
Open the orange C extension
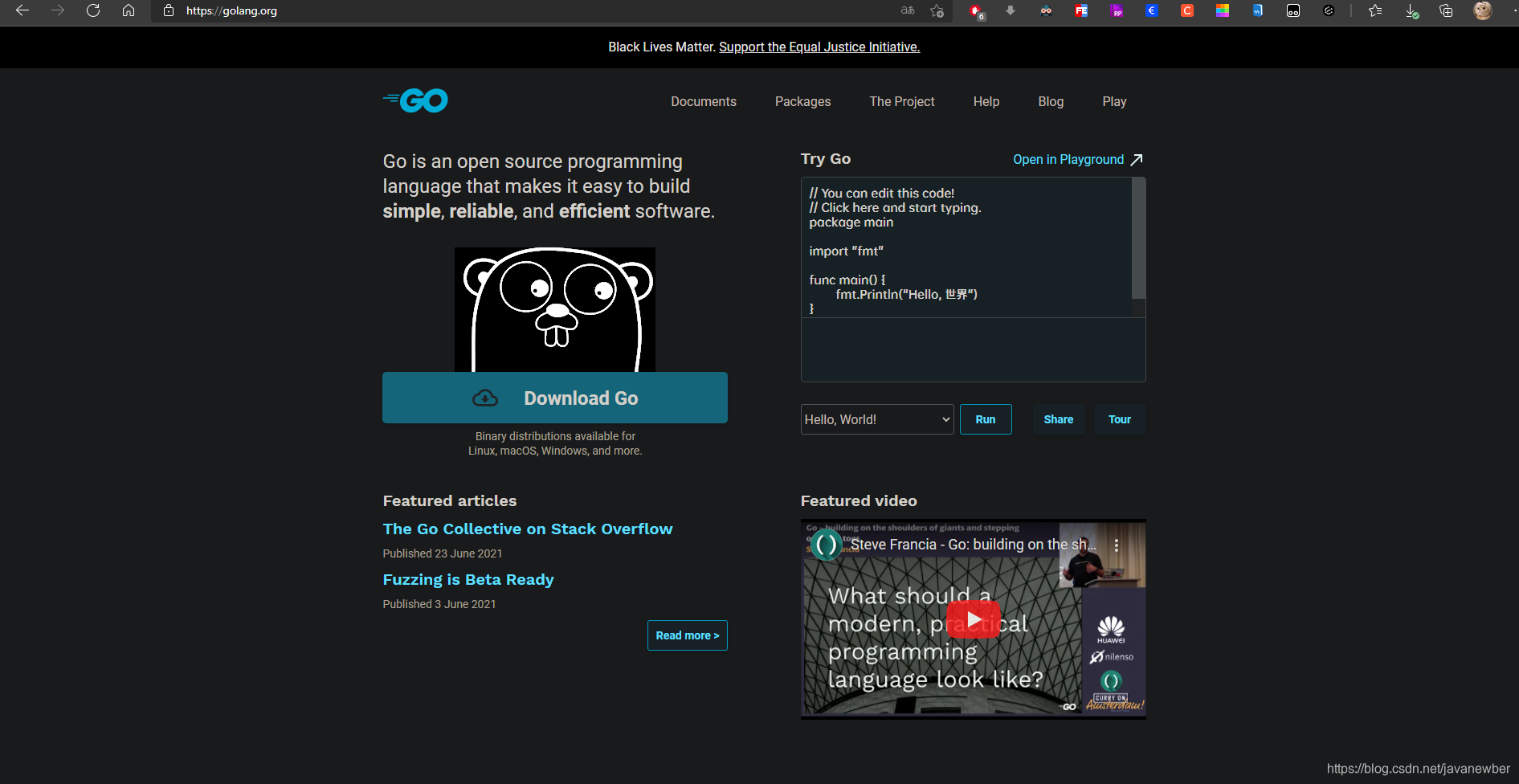pyautogui.click(x=1187, y=10)
